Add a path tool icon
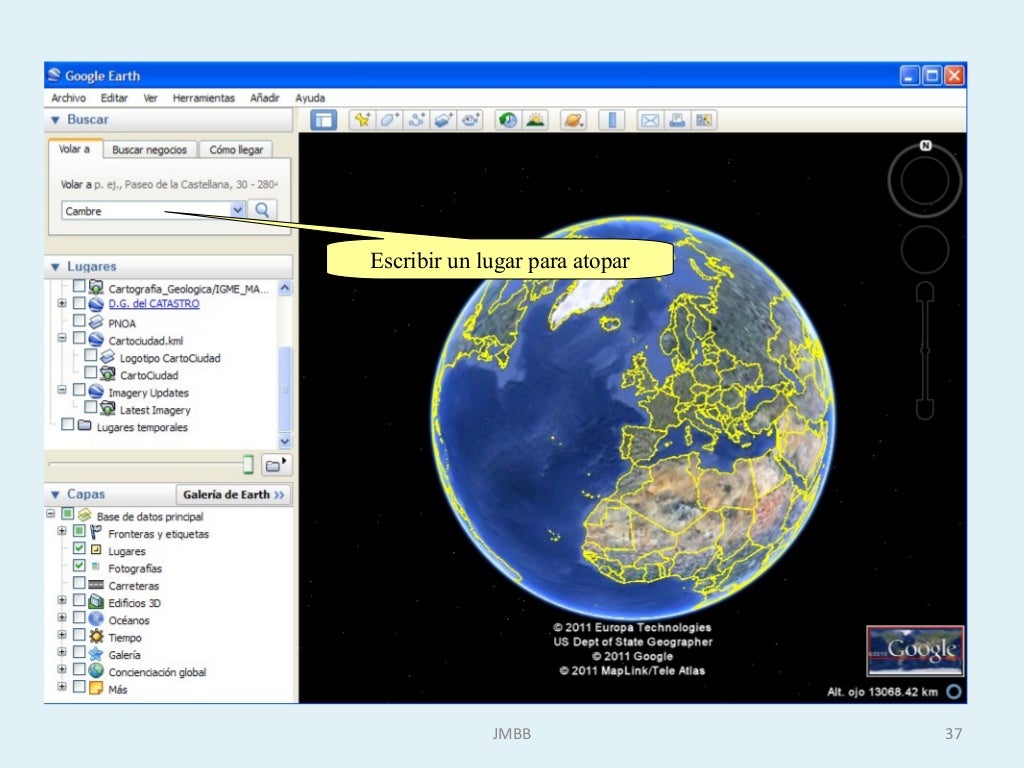The image size is (1024, 768). [416, 120]
